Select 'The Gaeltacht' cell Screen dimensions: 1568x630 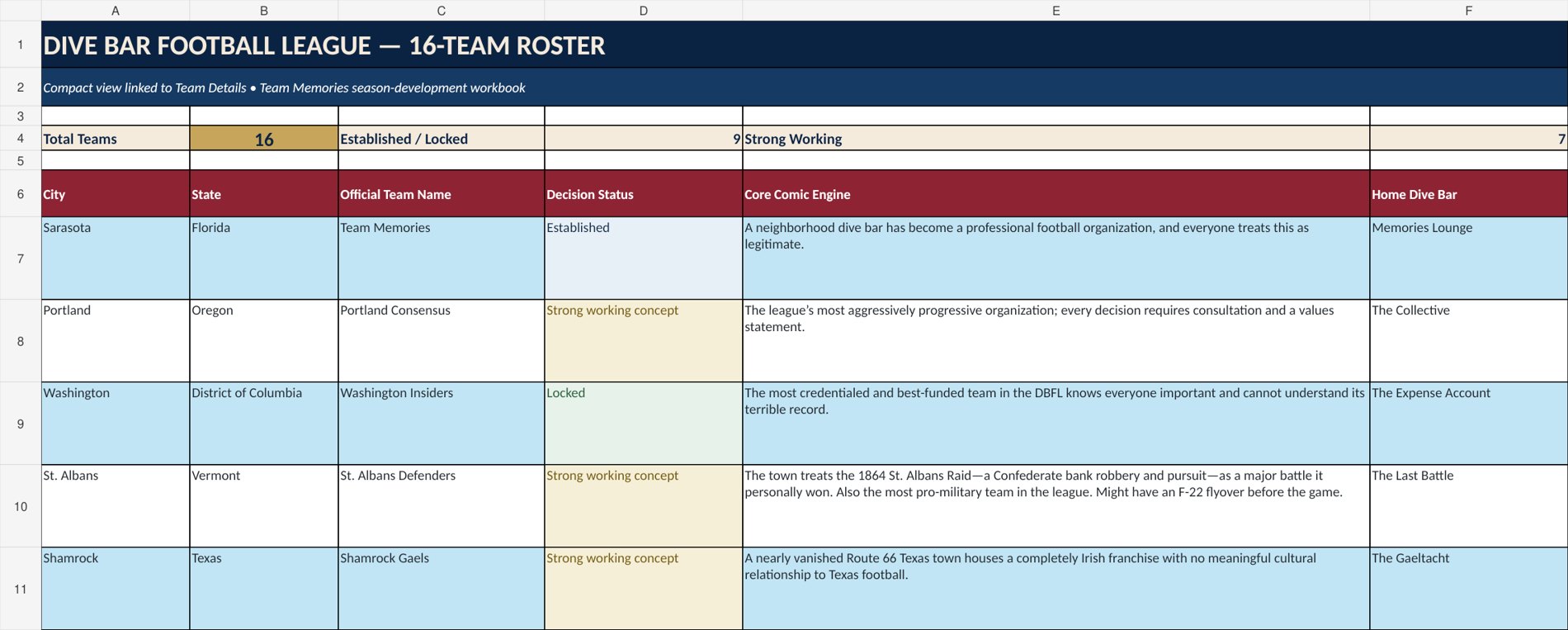coord(1469,589)
